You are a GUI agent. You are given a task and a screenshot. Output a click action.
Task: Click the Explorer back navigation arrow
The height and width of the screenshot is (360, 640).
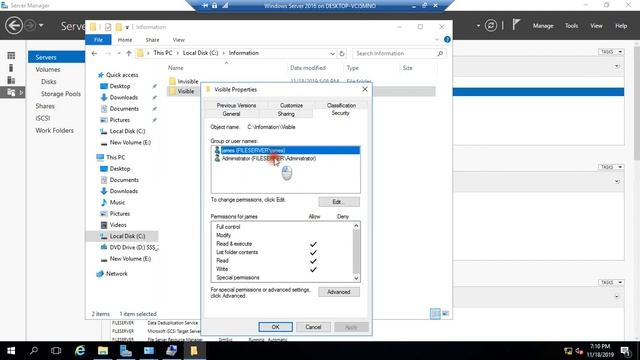pos(94,53)
